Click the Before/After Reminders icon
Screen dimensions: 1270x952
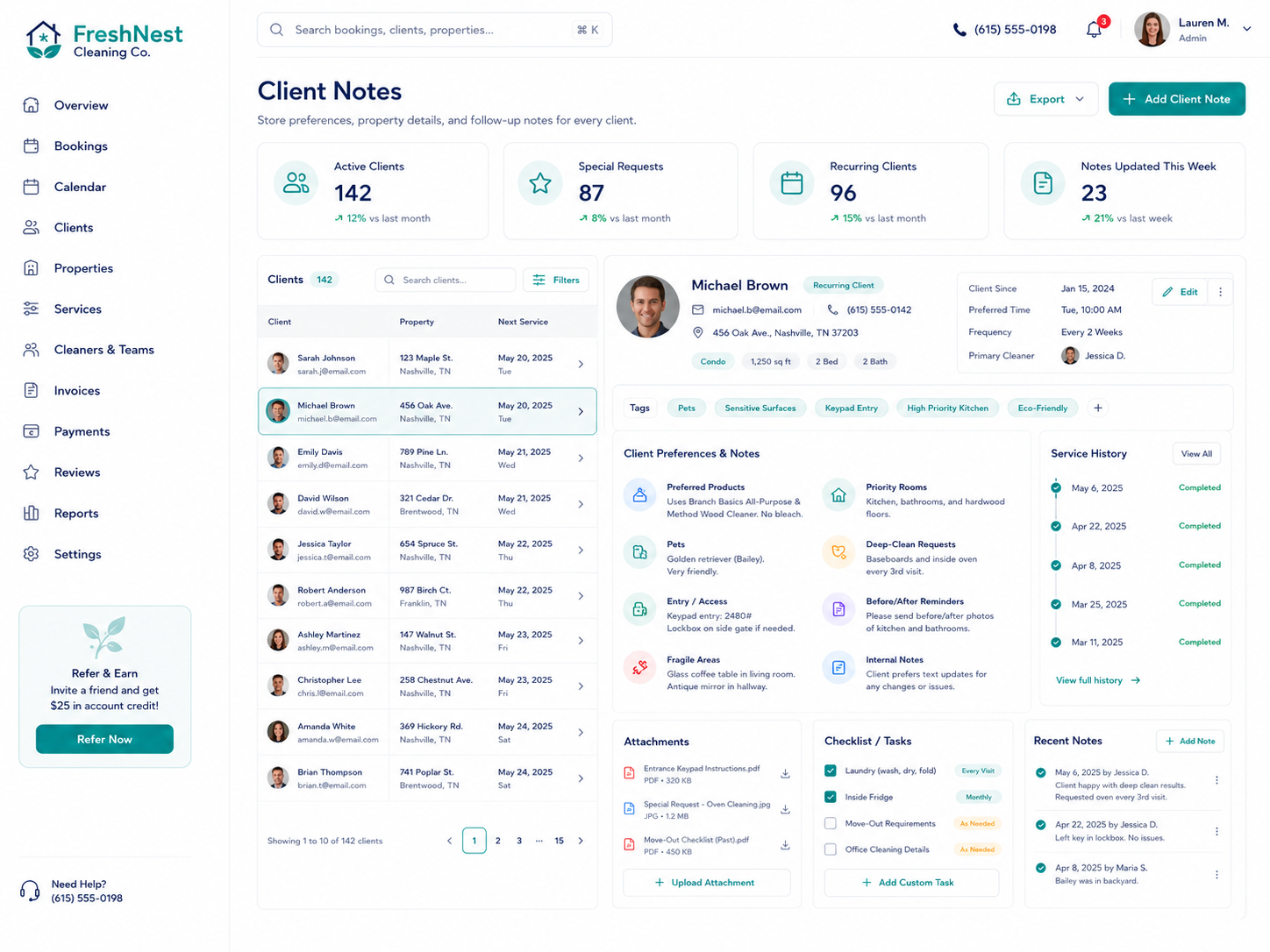tap(838, 609)
